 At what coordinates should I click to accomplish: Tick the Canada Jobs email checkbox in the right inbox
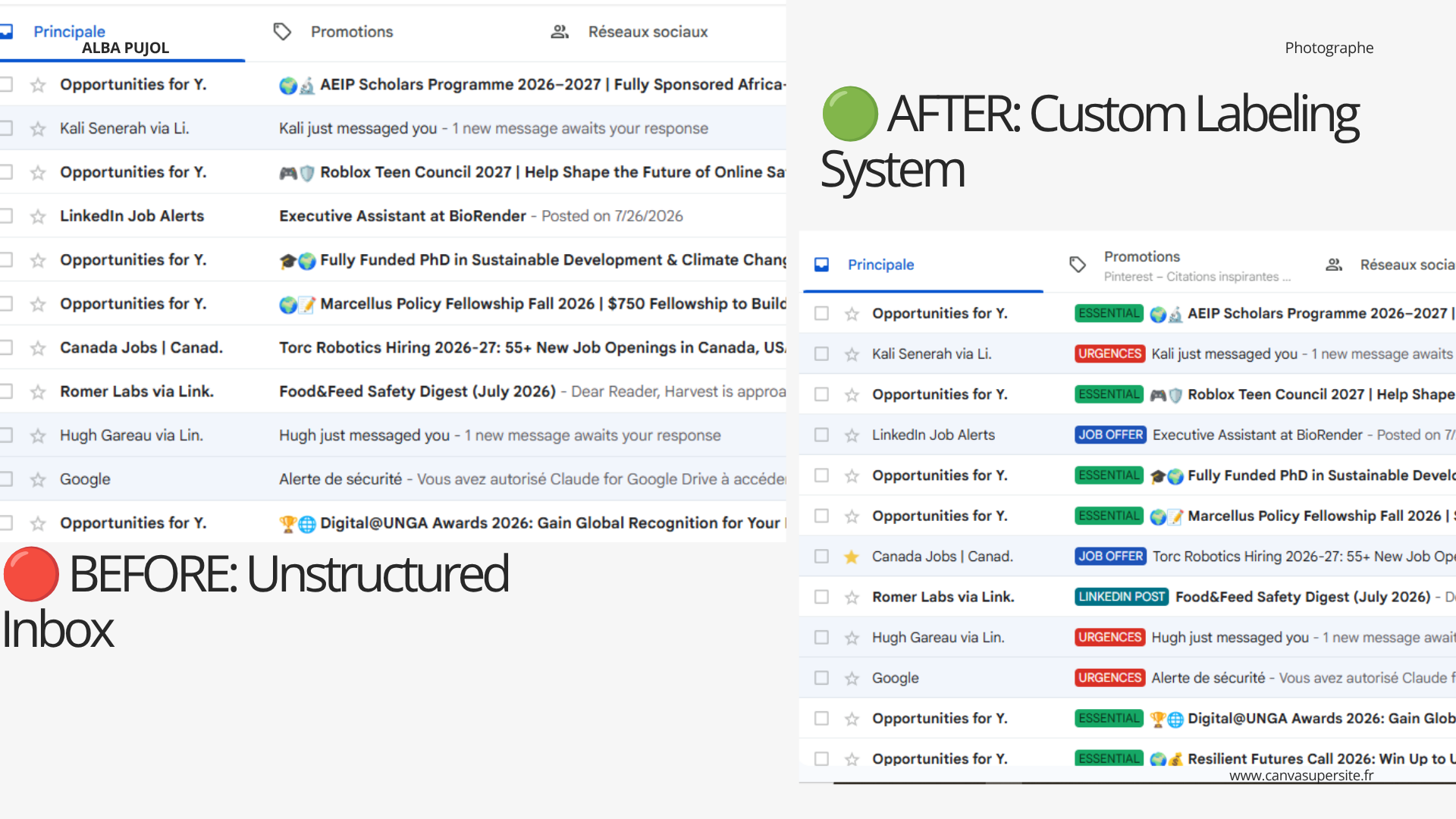click(x=821, y=557)
